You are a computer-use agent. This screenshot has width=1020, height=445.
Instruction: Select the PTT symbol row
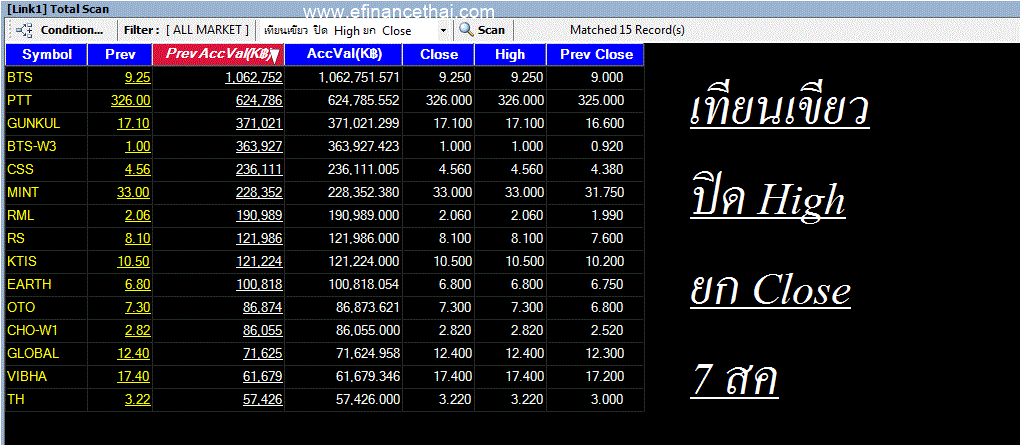pyautogui.click(x=325, y=100)
